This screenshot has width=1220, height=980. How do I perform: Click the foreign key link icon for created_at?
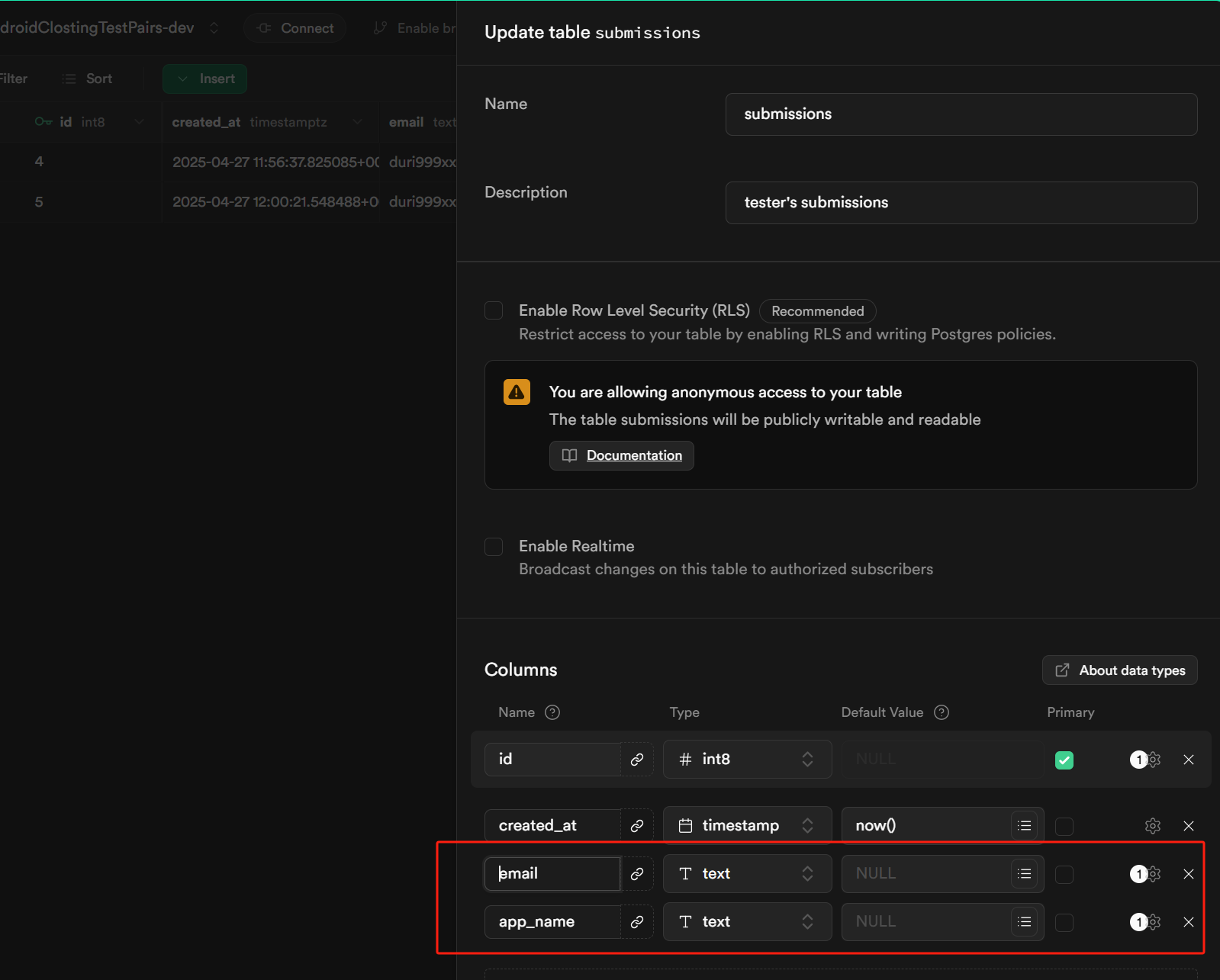pos(637,826)
